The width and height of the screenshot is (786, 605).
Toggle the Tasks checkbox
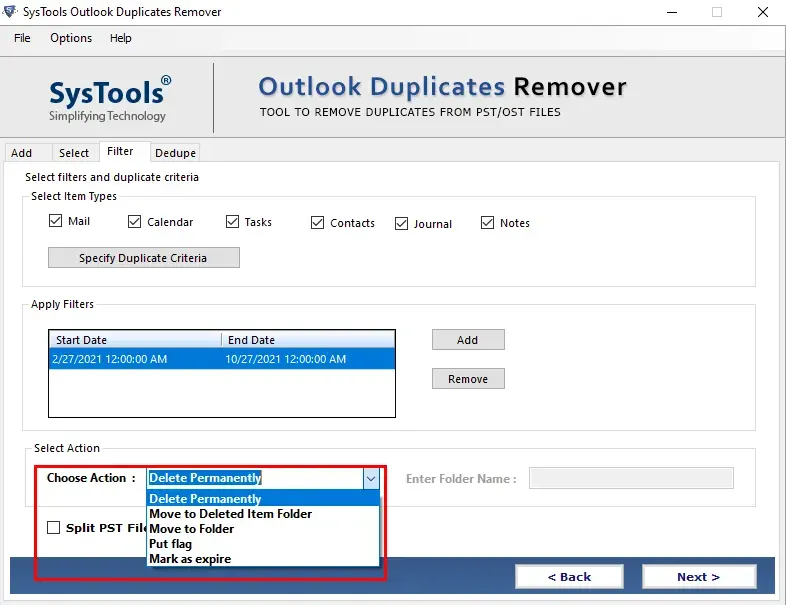(232, 222)
